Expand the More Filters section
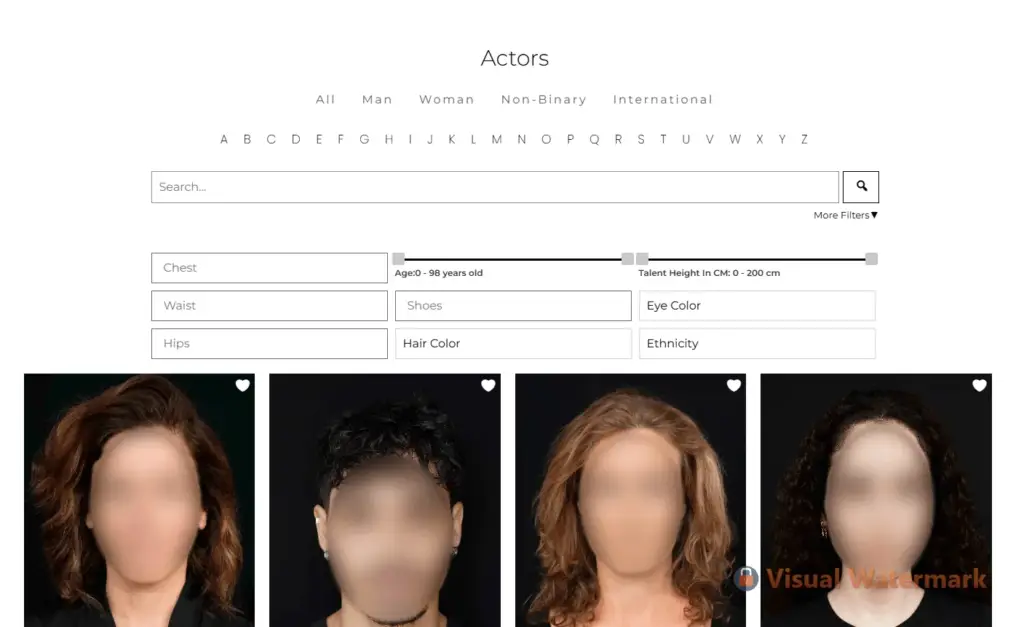 (845, 216)
